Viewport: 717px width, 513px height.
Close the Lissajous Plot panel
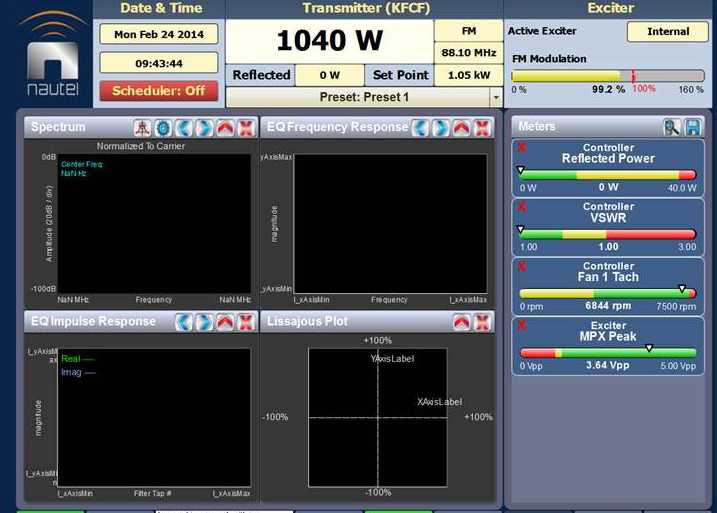pyautogui.click(x=482, y=321)
